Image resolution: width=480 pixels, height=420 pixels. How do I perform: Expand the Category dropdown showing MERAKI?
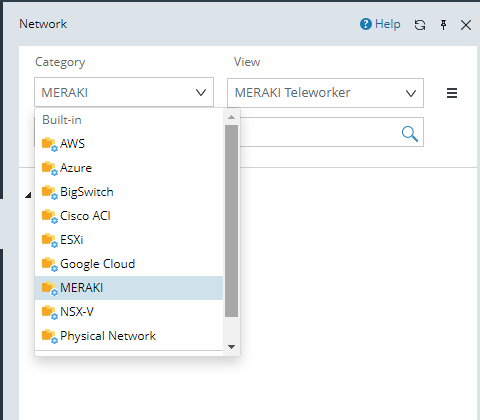tap(124, 92)
